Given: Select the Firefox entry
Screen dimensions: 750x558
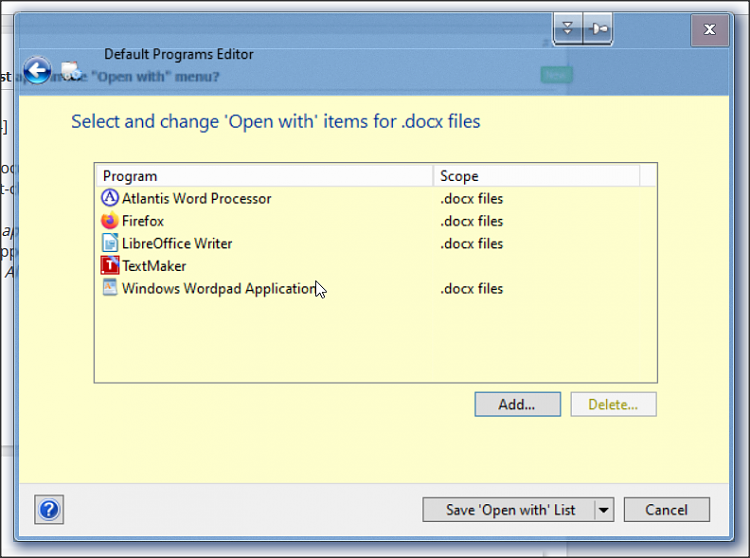Looking at the screenshot, I should click(x=375, y=220).
